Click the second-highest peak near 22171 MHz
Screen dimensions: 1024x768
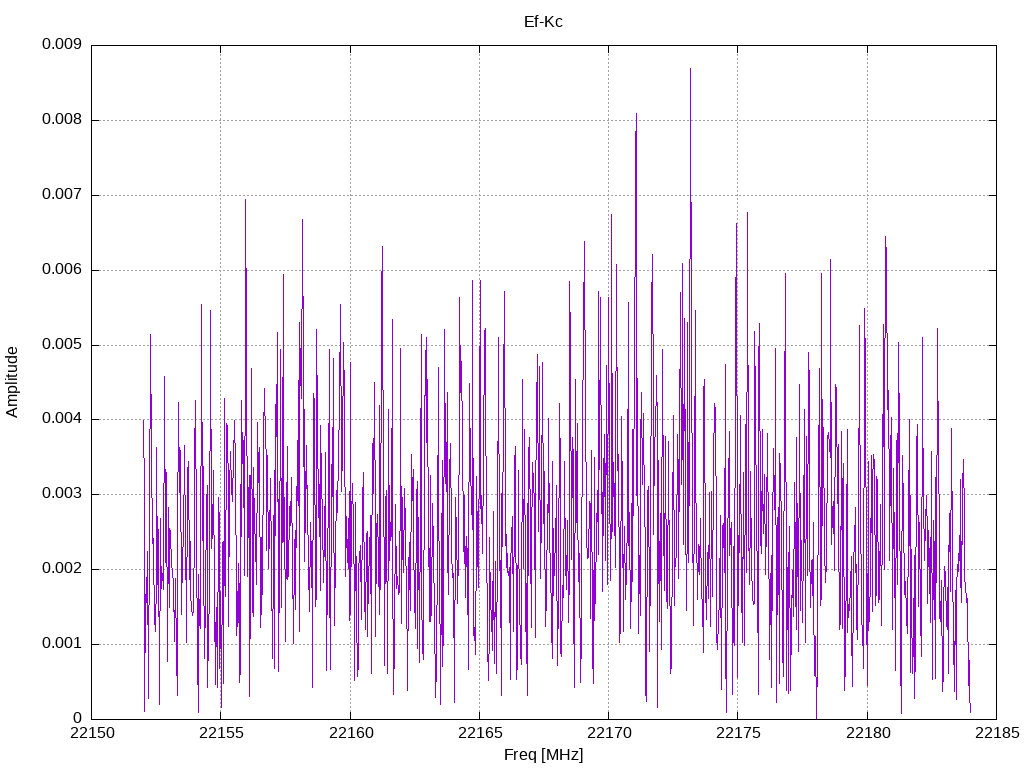pyautogui.click(x=636, y=115)
